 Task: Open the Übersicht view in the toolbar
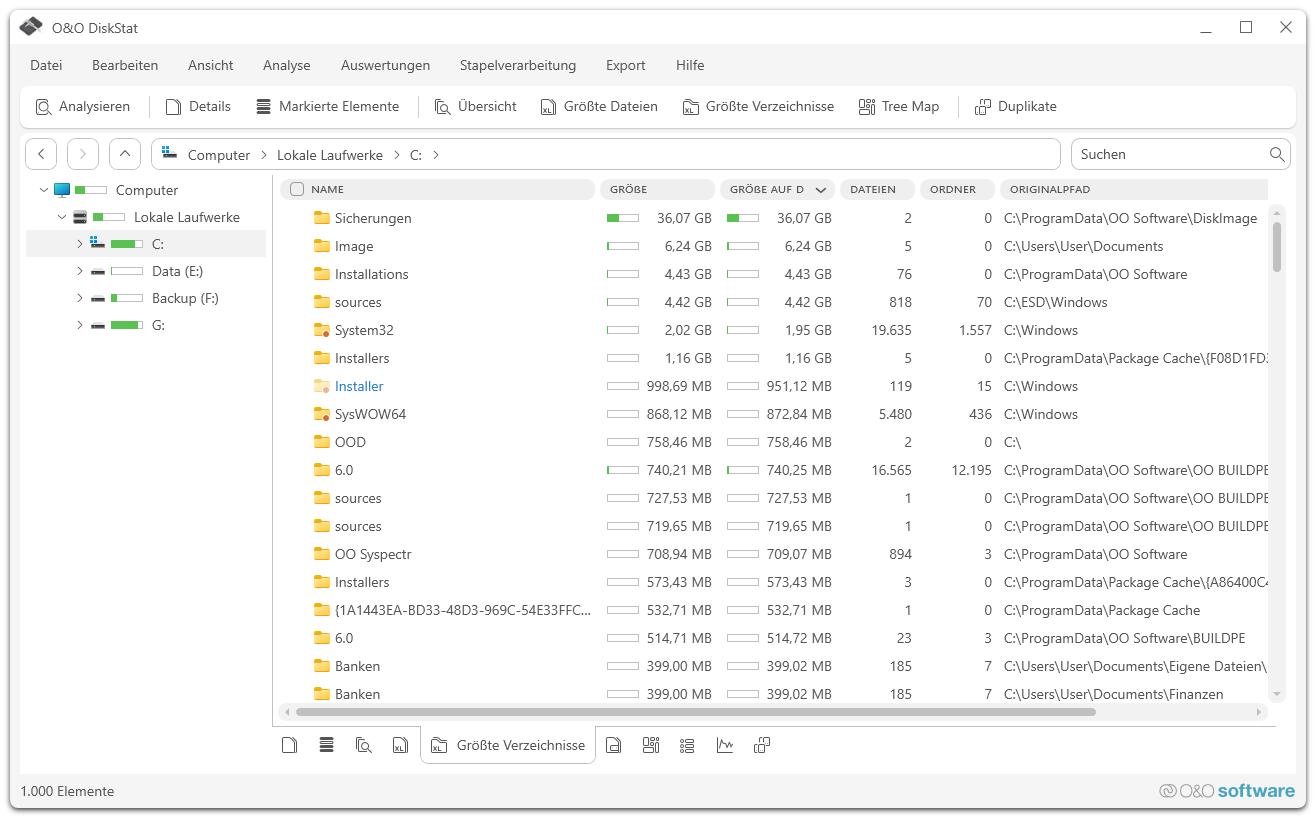(475, 107)
